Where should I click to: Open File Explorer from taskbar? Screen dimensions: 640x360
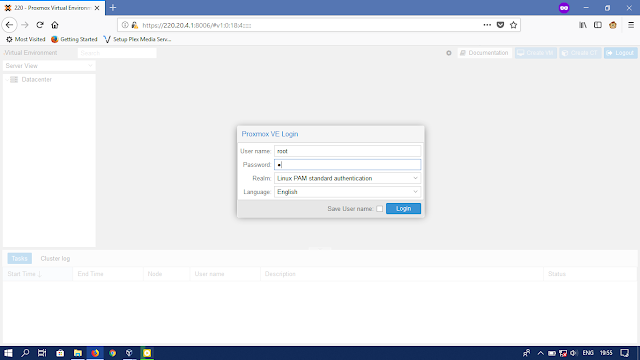click(x=78, y=353)
